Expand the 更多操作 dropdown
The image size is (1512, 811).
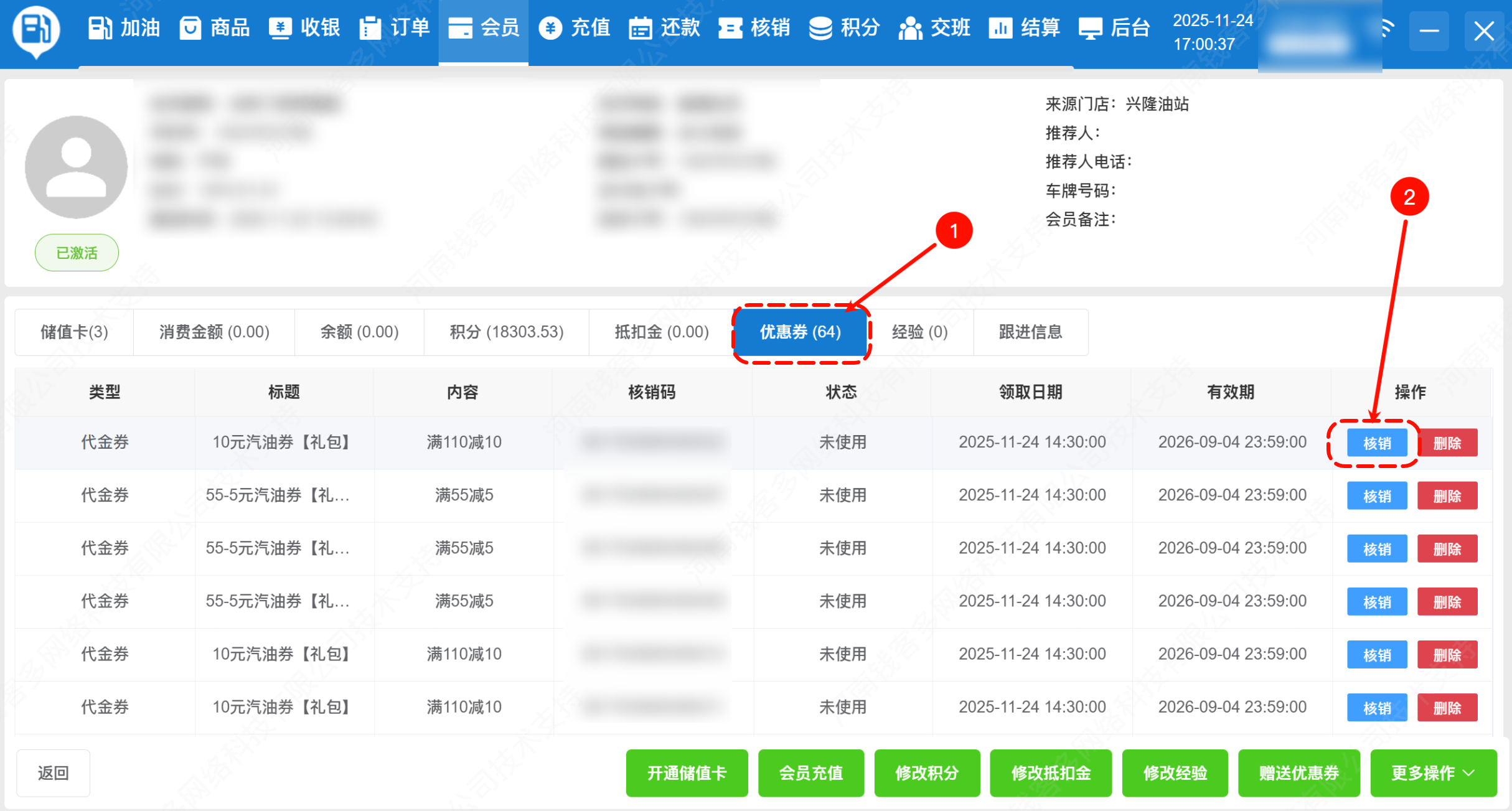1432,773
